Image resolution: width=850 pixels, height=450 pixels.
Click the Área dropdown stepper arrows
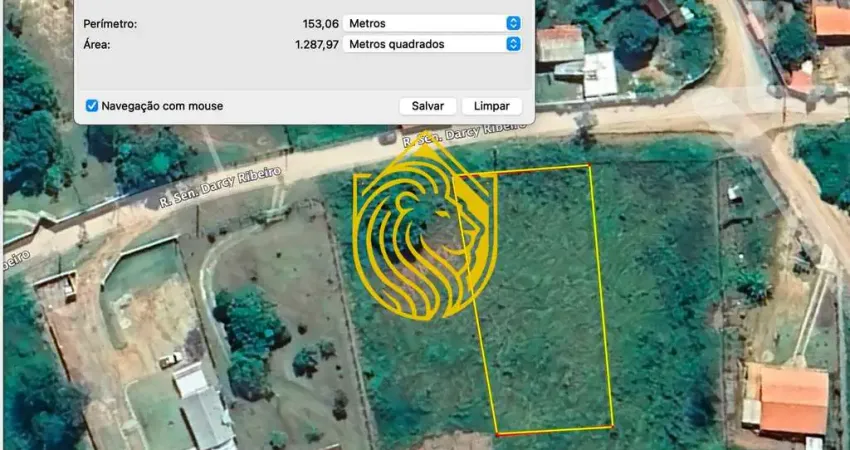point(513,44)
